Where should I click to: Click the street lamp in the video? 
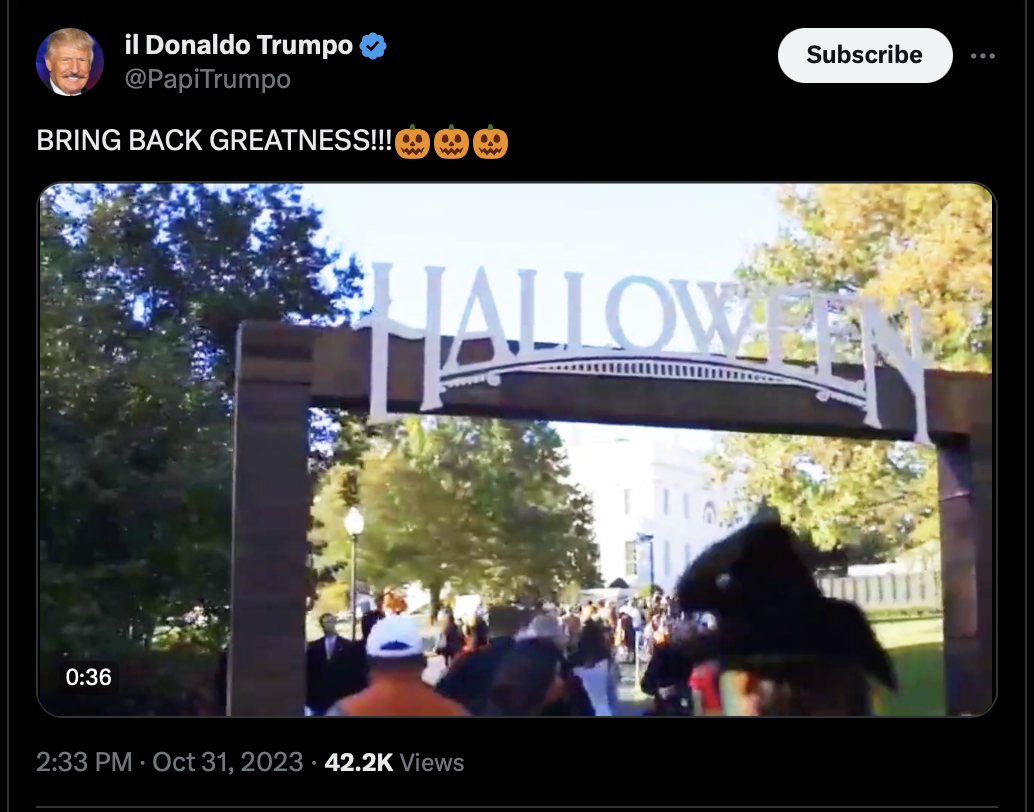354,567
